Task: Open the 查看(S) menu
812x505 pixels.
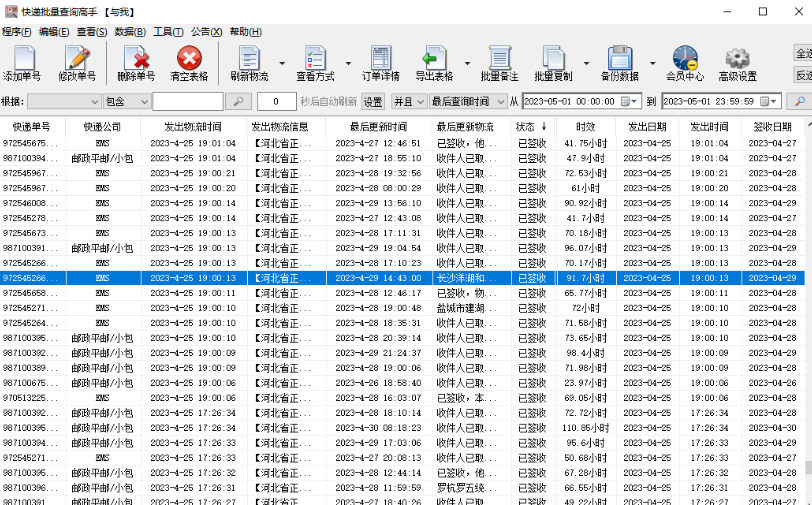Action: click(92, 32)
